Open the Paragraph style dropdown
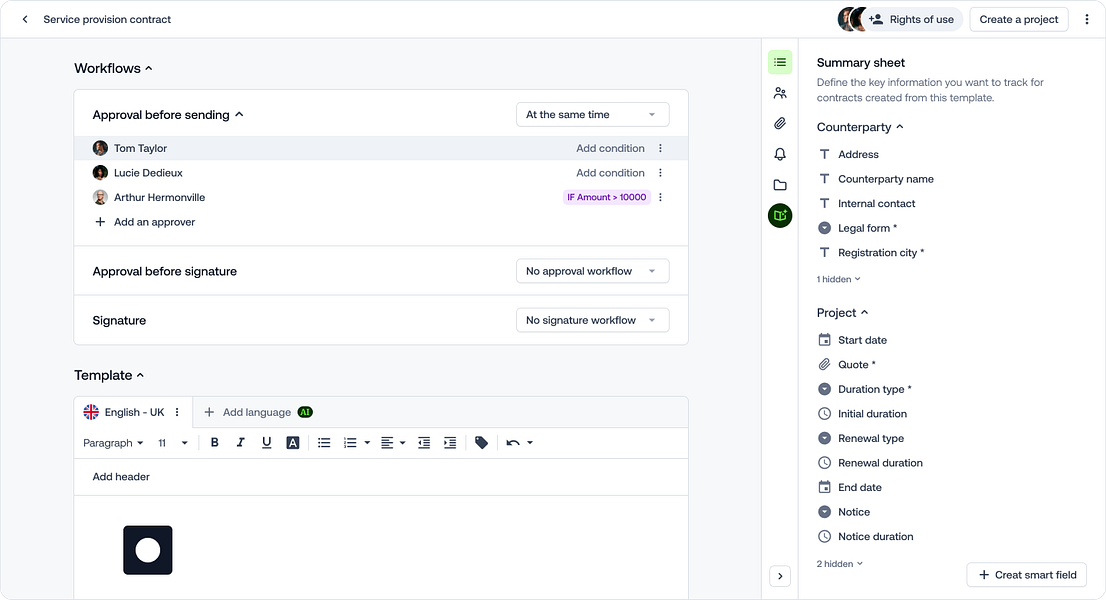 click(x=114, y=443)
